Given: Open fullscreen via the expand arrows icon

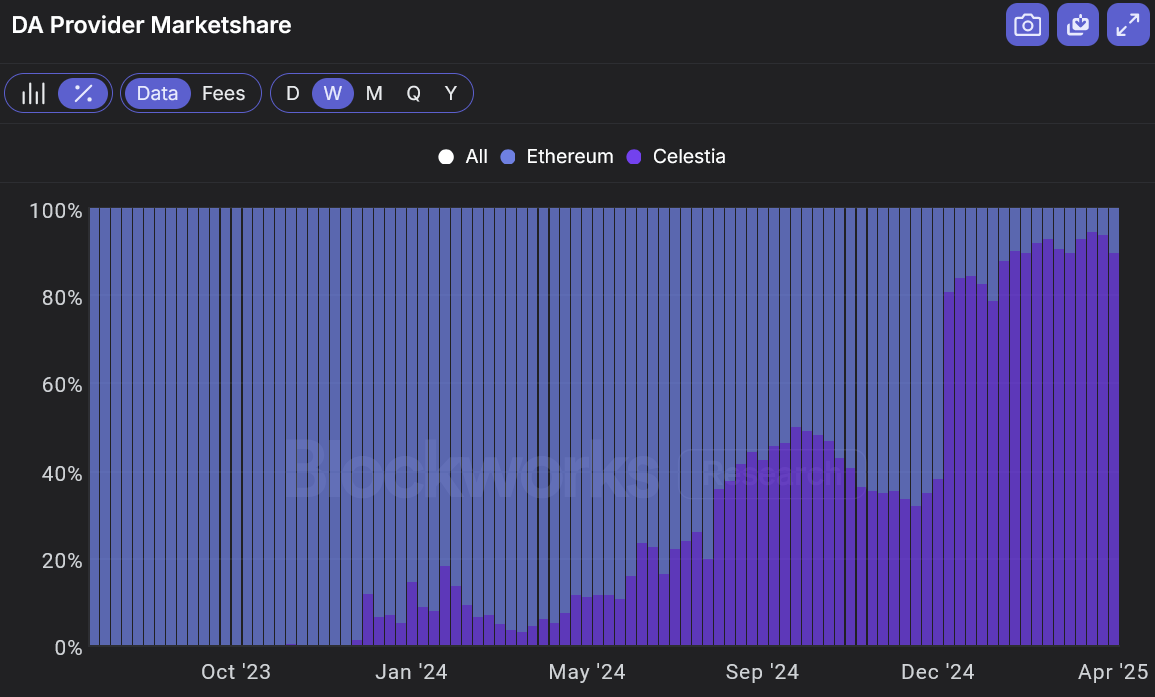Looking at the screenshot, I should (1128, 25).
